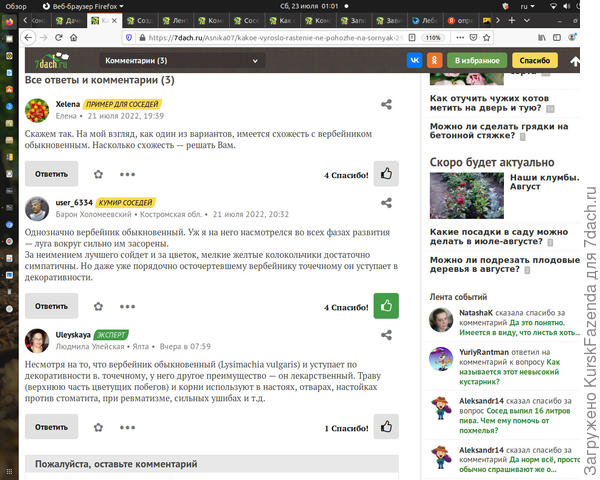Share page on VK social network
This screenshot has height=480, width=600.
pyautogui.click(x=415, y=61)
